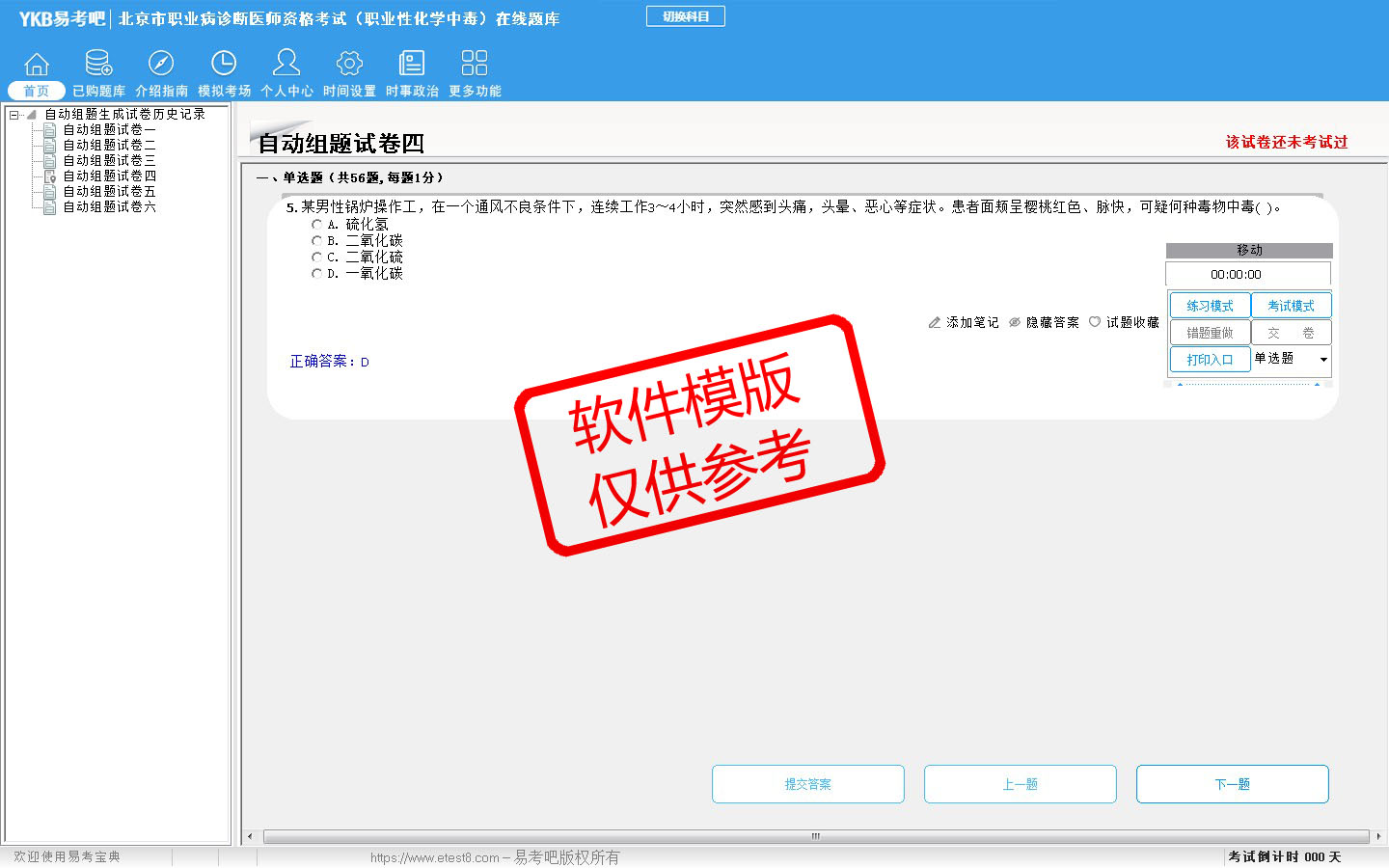Screen dimensions: 1389x868
Task: Open the 时事政治 news icon
Action: 412,64
